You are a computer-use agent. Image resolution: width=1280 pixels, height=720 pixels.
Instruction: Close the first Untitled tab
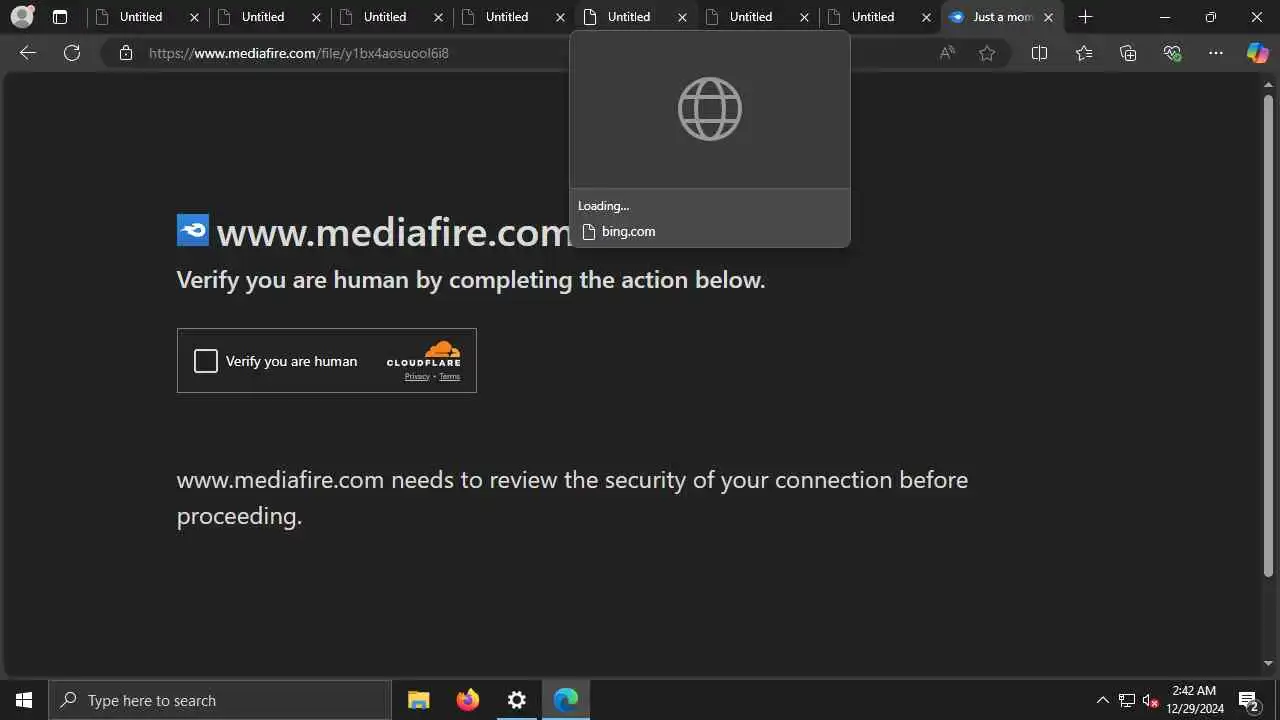[x=194, y=17]
